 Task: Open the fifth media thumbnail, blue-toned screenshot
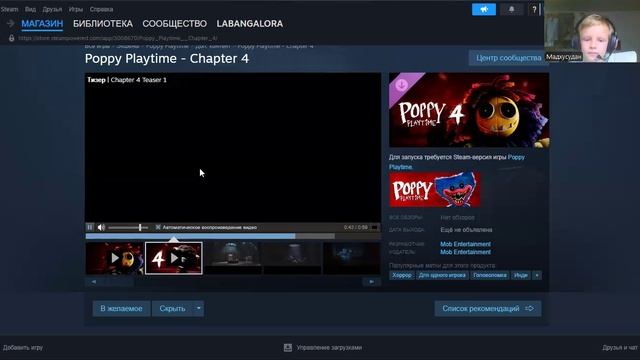point(351,258)
